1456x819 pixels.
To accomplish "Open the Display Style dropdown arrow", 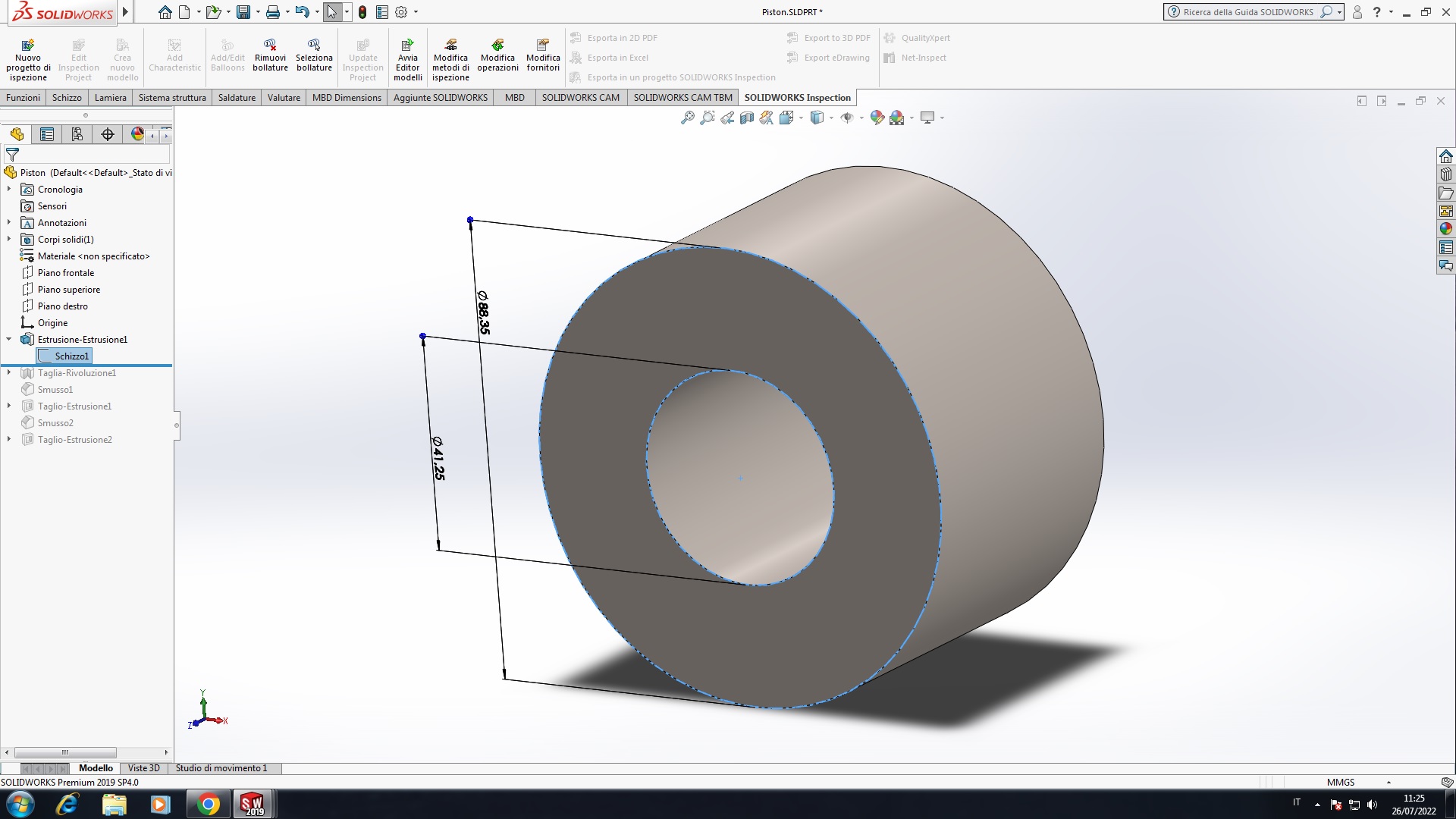I will 831,118.
